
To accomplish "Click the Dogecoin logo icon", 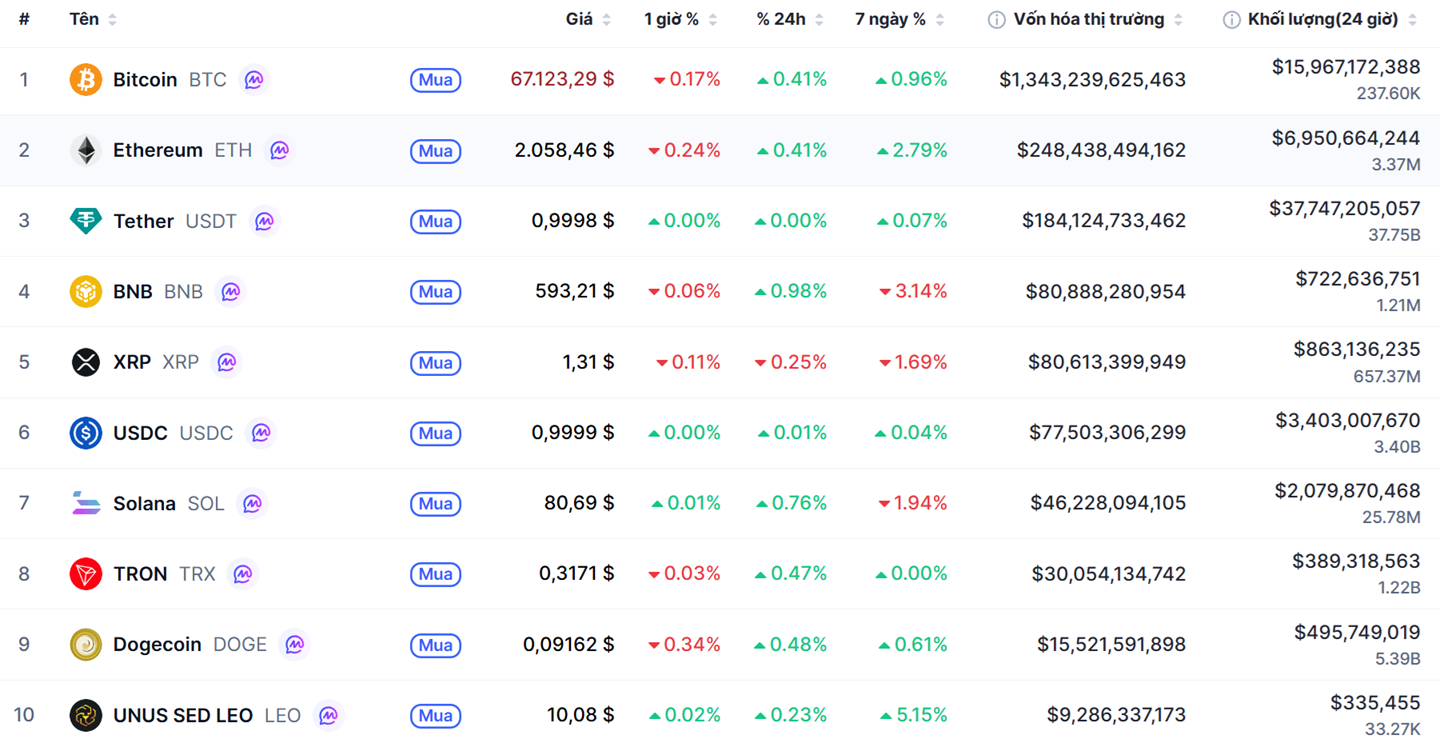I will pos(85,645).
